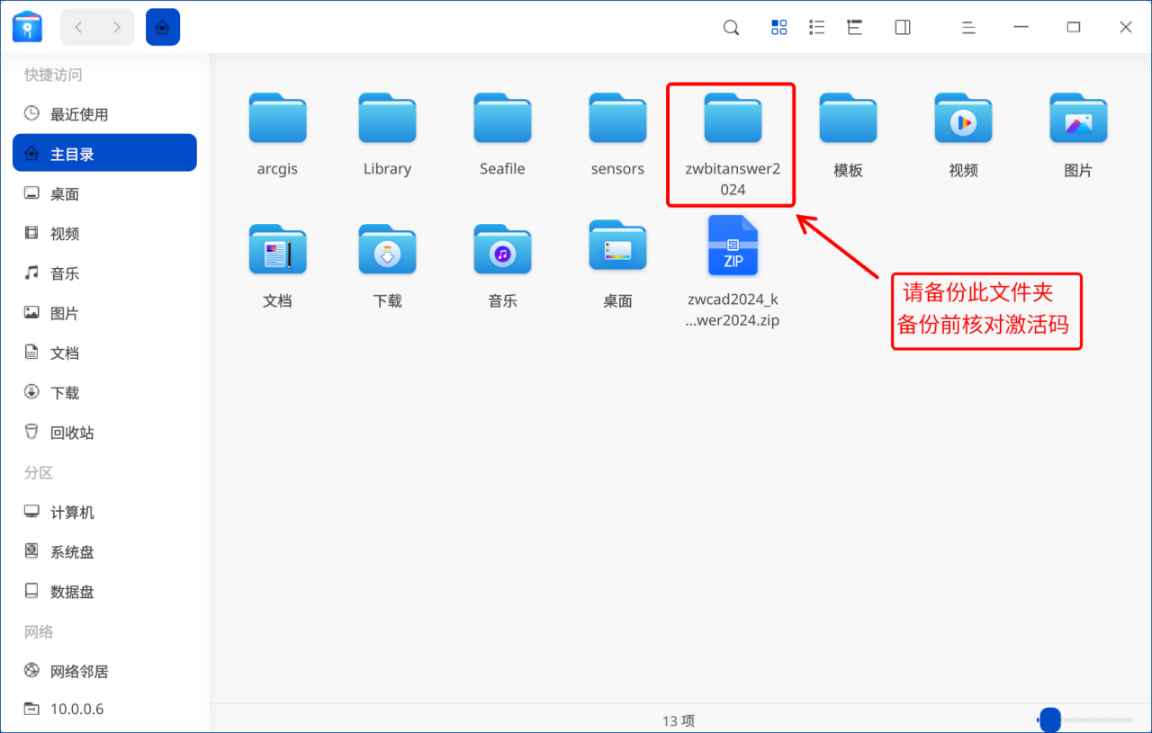
Task: Select the 模板 folder icon
Action: pos(848,118)
